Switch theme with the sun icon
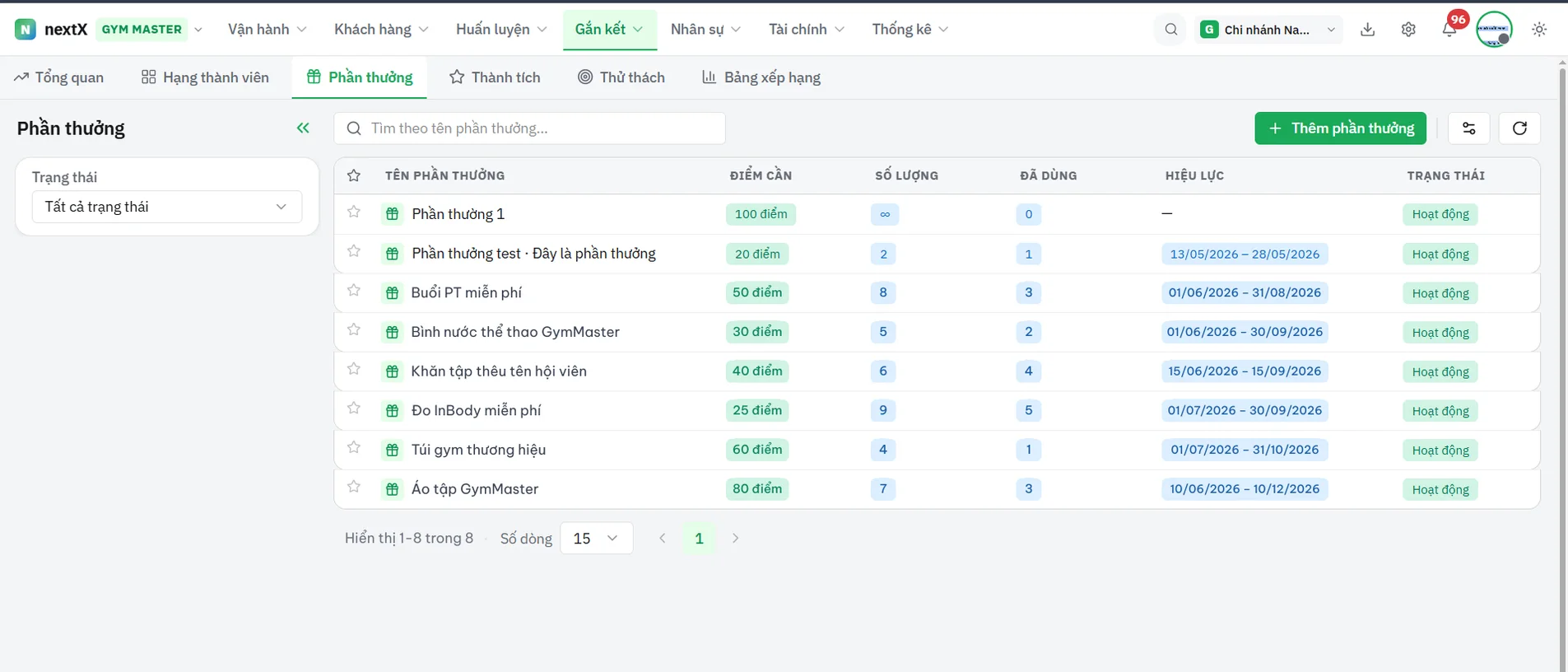The height and width of the screenshot is (672, 1568). click(1539, 30)
